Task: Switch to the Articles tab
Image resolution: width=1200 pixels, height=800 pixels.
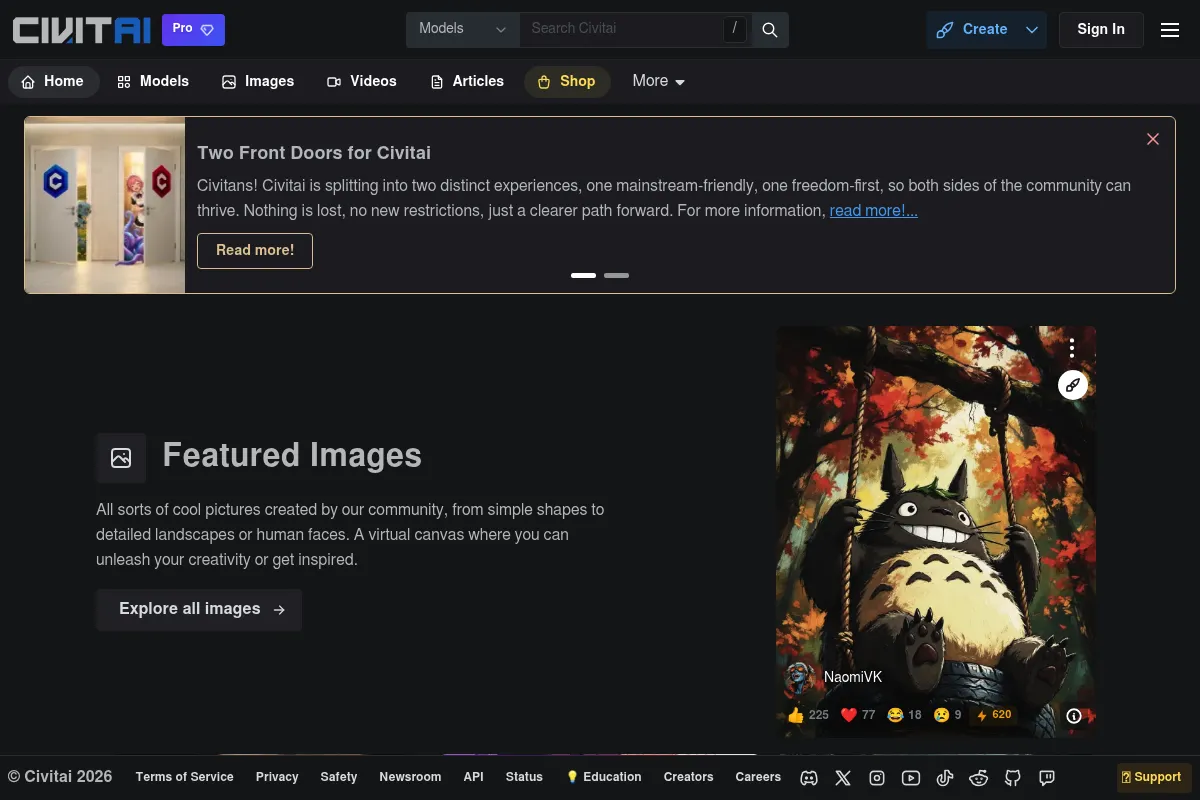Action: [x=467, y=81]
